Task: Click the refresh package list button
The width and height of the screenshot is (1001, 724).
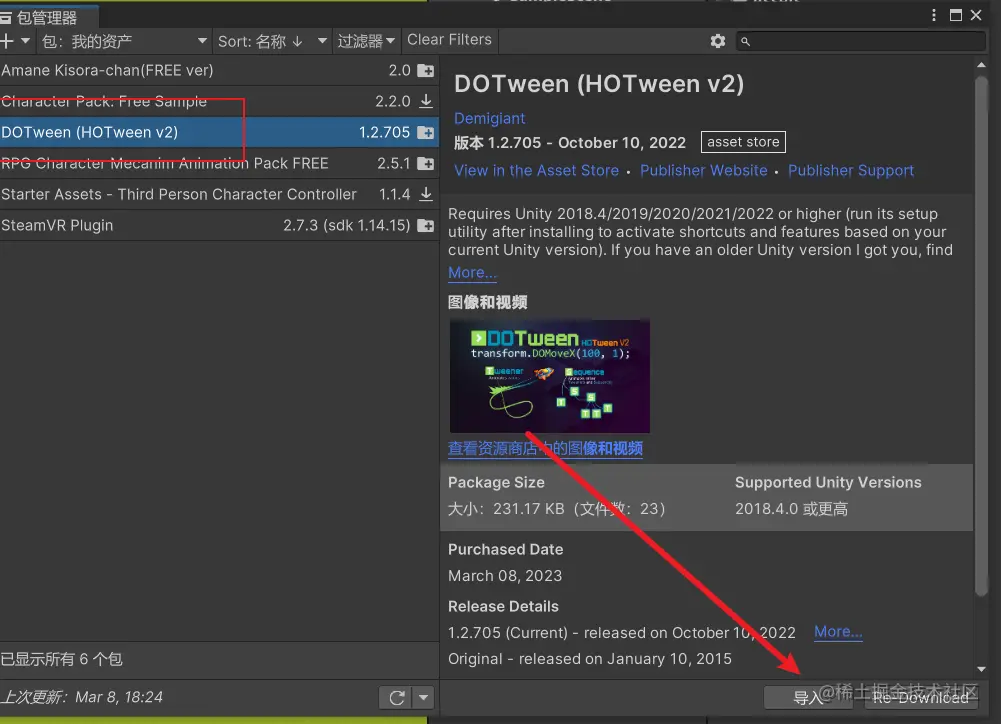Action: (x=396, y=697)
